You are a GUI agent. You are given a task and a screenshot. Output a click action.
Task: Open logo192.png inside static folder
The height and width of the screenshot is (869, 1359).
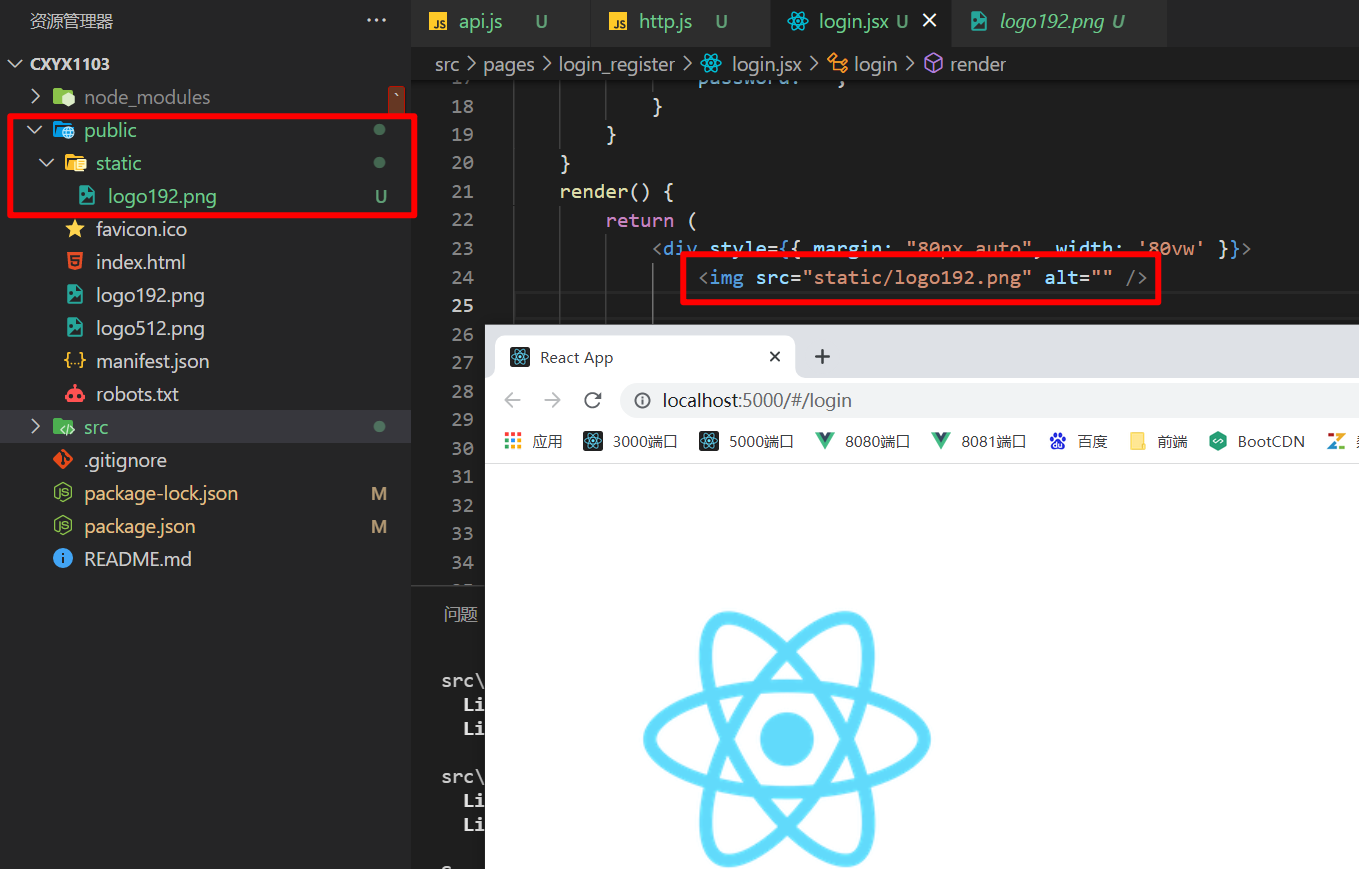tap(162, 196)
